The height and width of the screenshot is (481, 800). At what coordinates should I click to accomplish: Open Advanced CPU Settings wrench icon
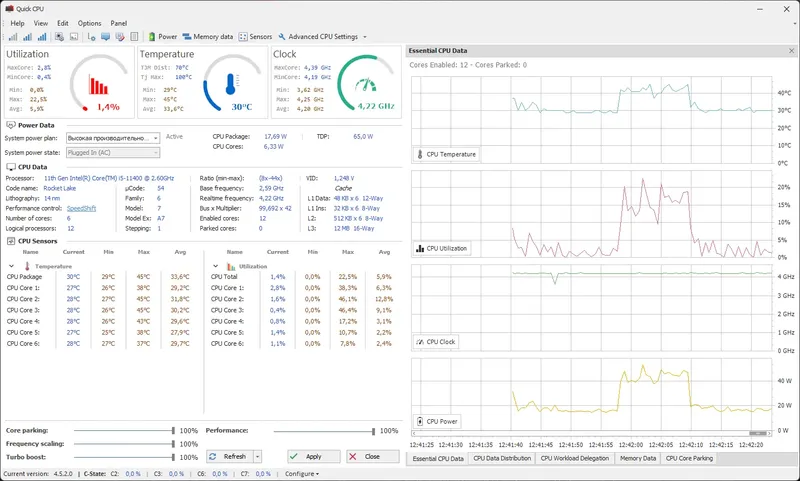coord(282,37)
